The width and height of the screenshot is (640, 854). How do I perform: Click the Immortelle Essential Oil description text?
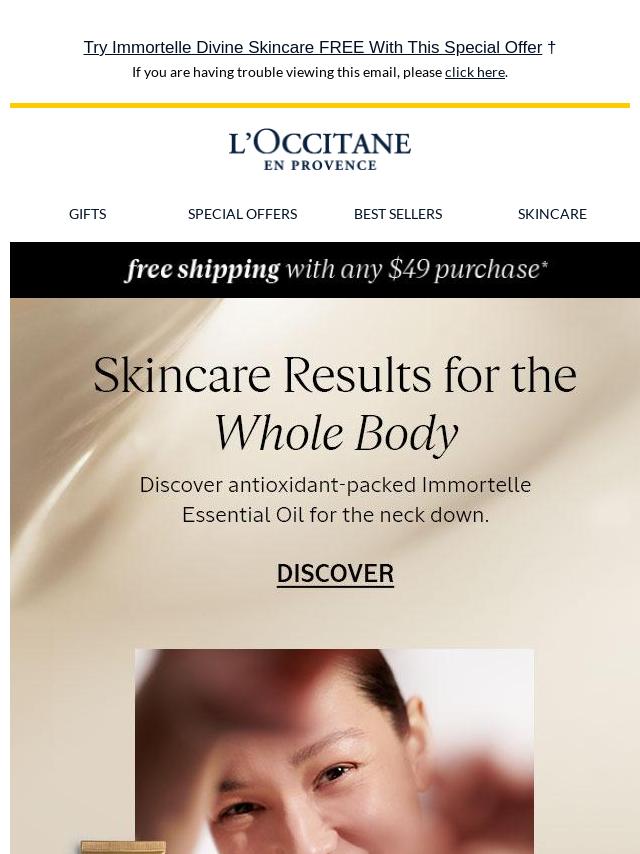335,499
